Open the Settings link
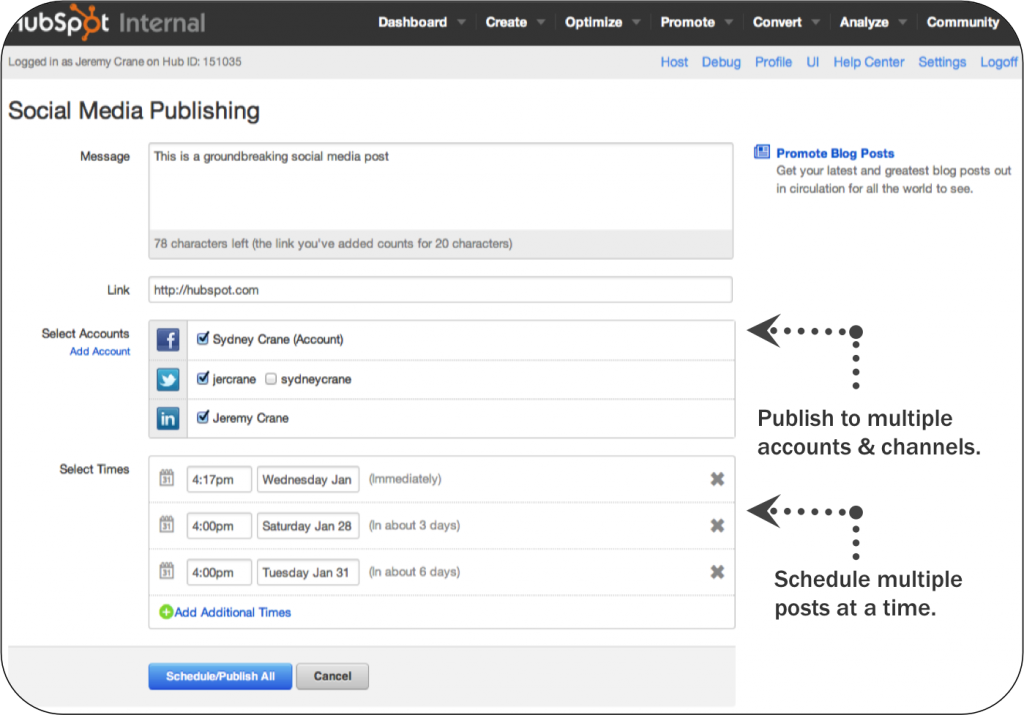This screenshot has height=715, width=1024. 942,62
